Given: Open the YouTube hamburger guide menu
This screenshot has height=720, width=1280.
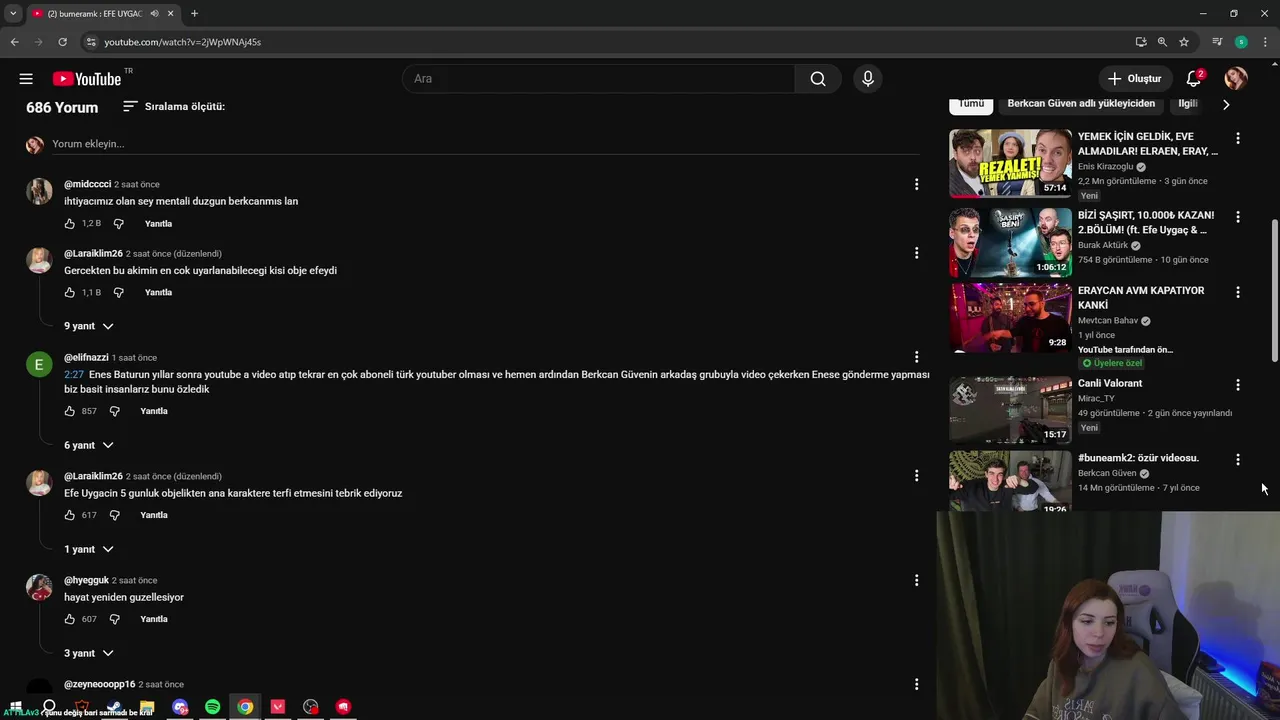Looking at the screenshot, I should point(26,79).
